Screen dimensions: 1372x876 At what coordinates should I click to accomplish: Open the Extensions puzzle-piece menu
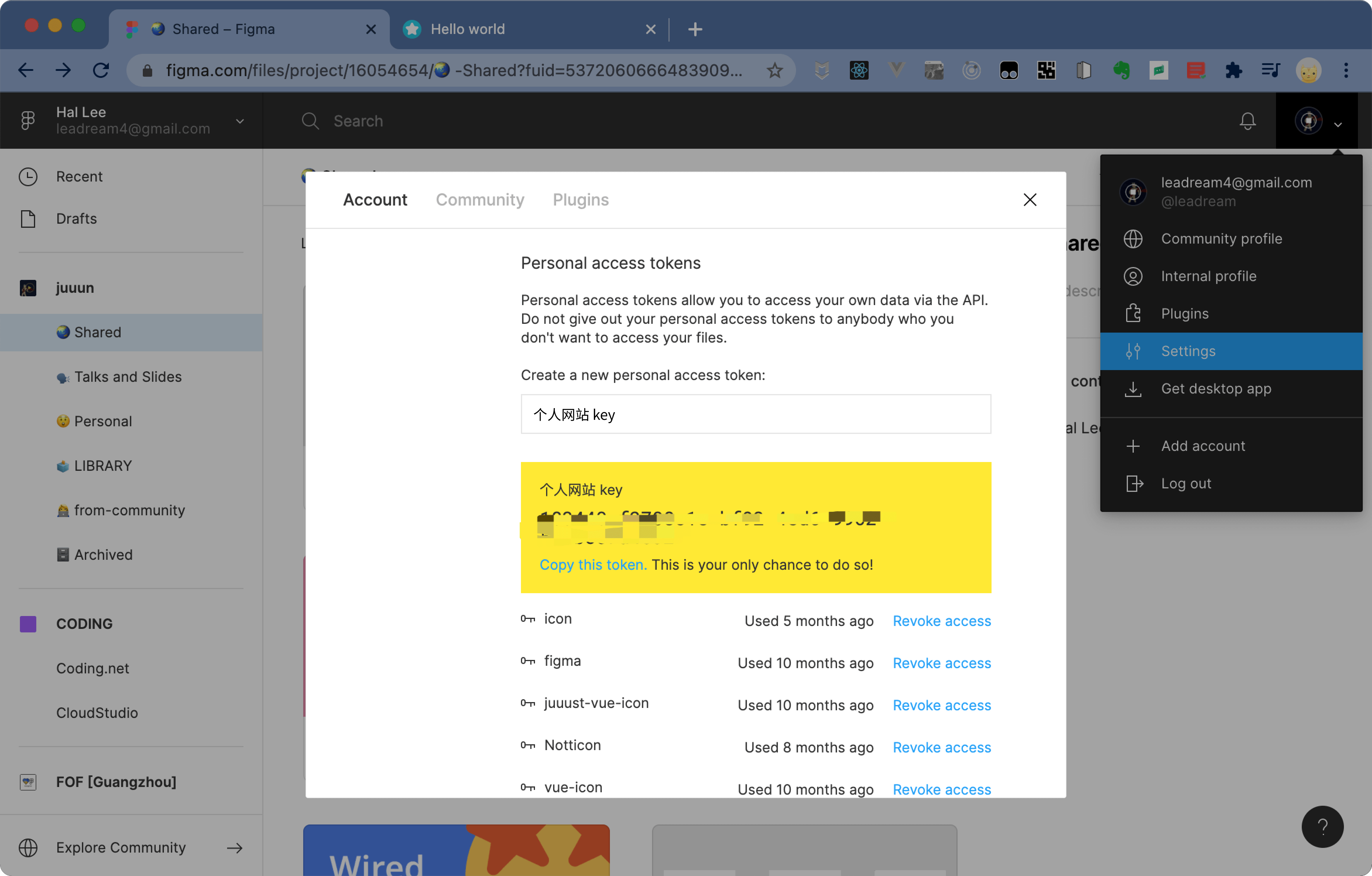[x=1233, y=70]
